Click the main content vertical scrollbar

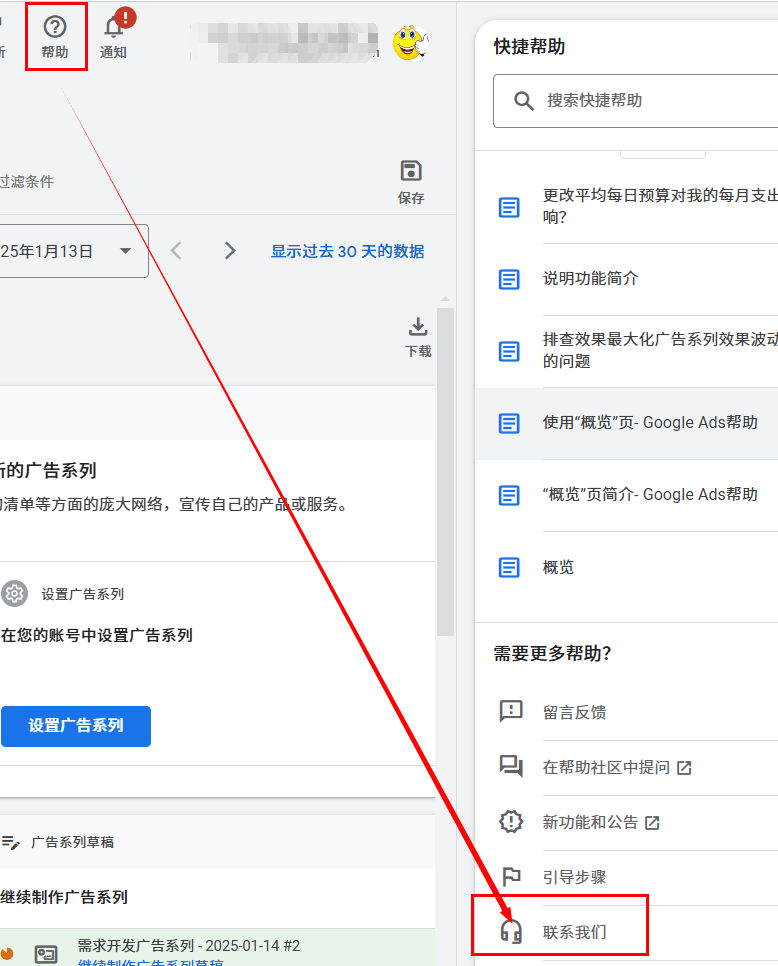click(445, 470)
